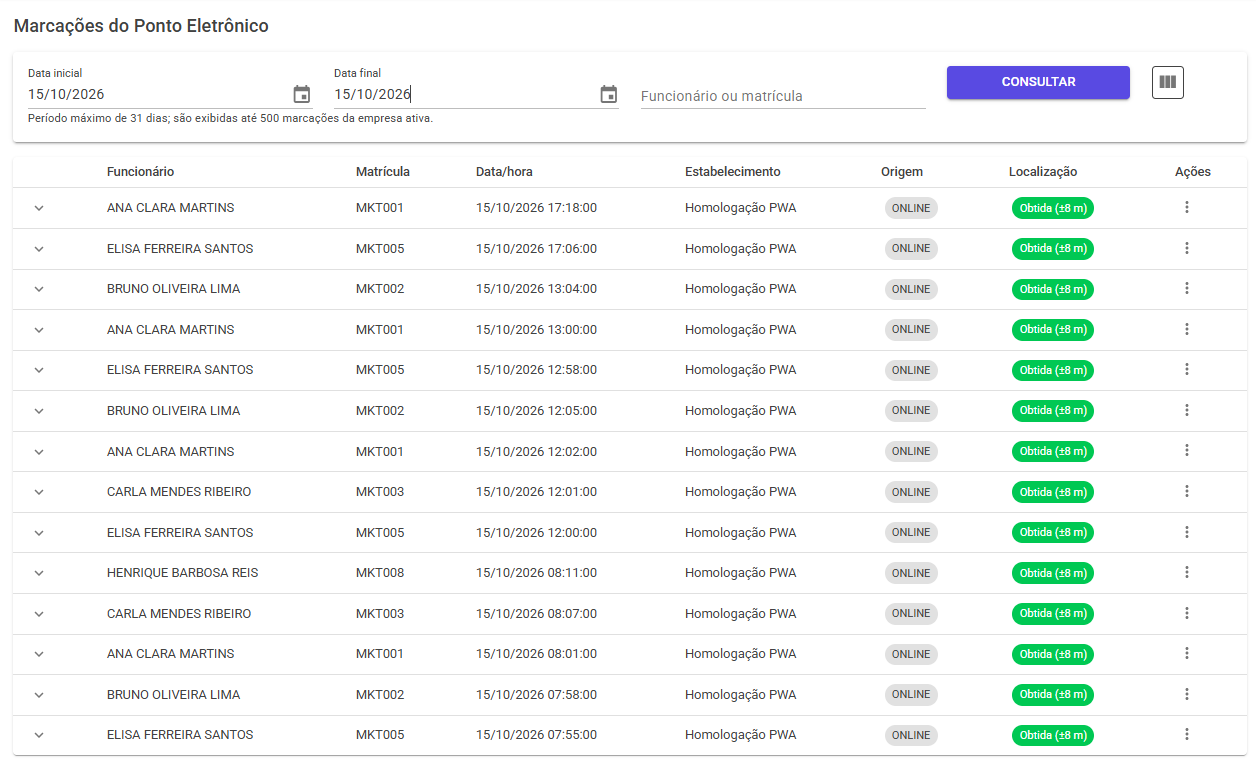Click the Estabelecimento column header

pos(733,172)
